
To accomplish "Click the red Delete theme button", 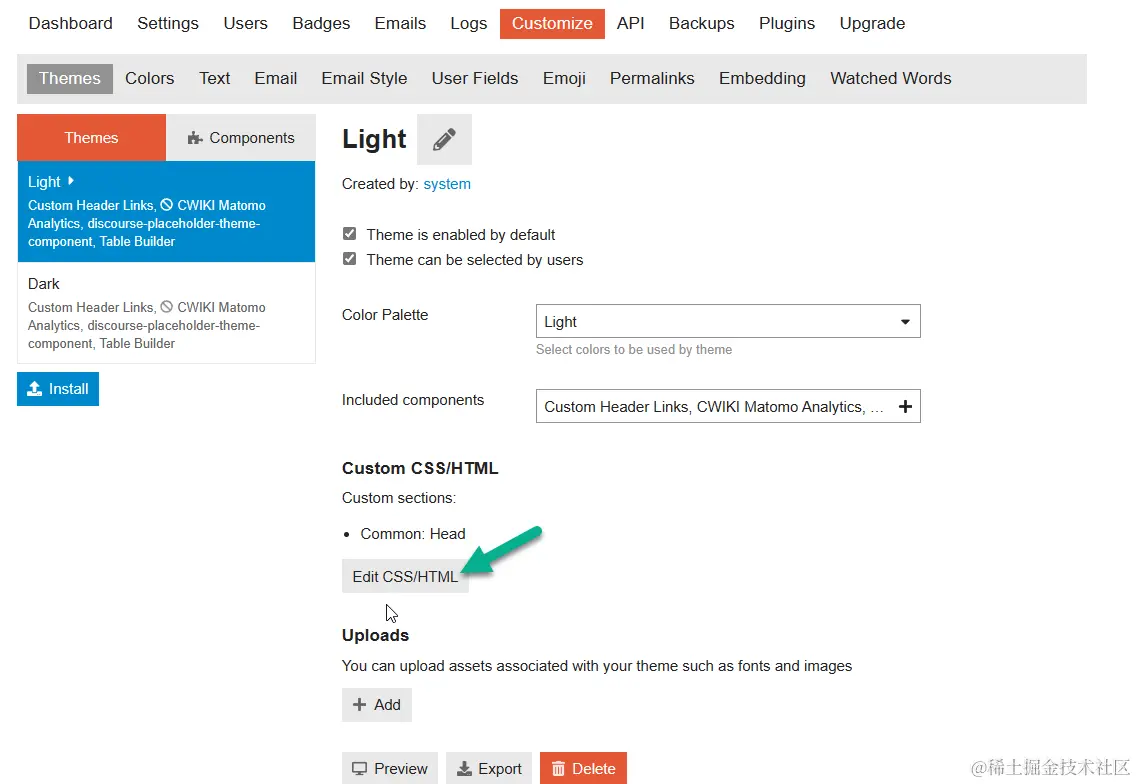I will [x=583, y=768].
